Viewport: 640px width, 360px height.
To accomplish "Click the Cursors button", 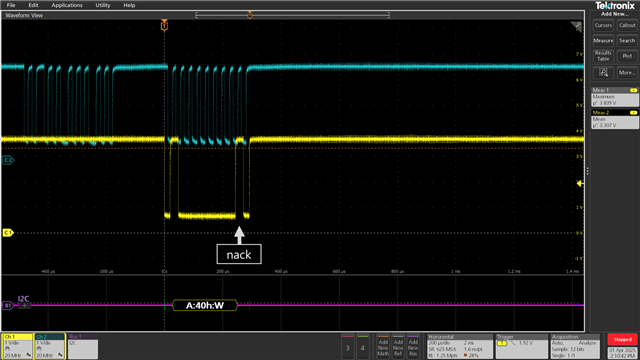I will pyautogui.click(x=603, y=25).
